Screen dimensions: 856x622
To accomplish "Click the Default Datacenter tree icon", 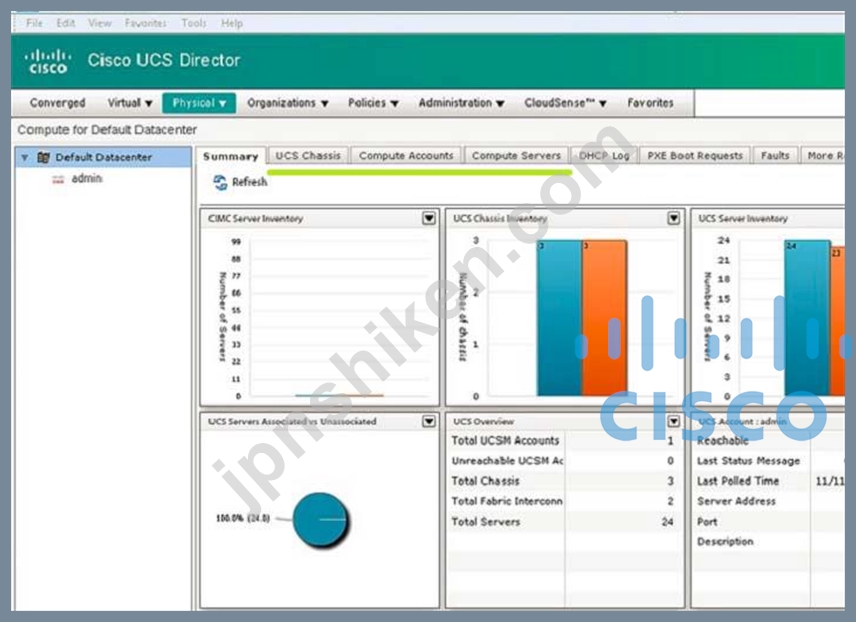I will [43, 157].
